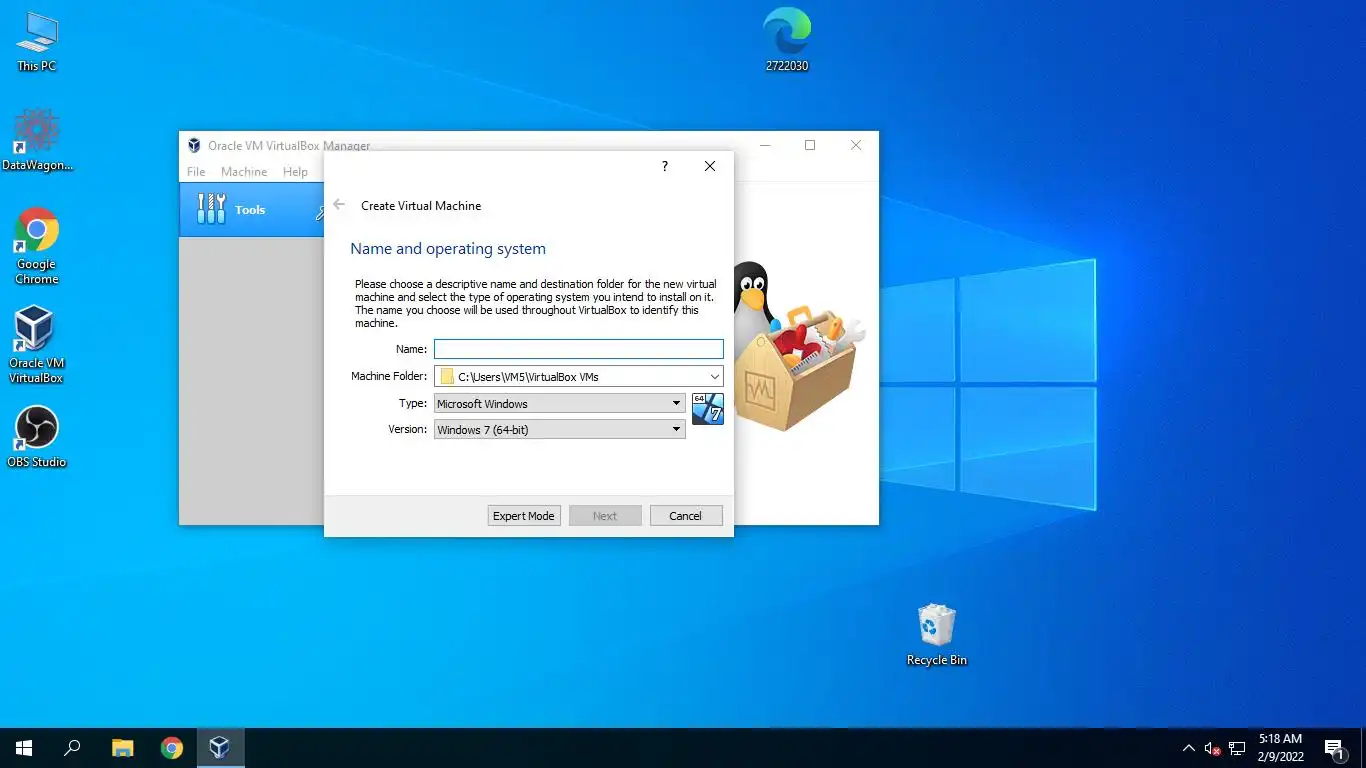
Task: Open taskbar search magnifier
Action: click(72, 748)
